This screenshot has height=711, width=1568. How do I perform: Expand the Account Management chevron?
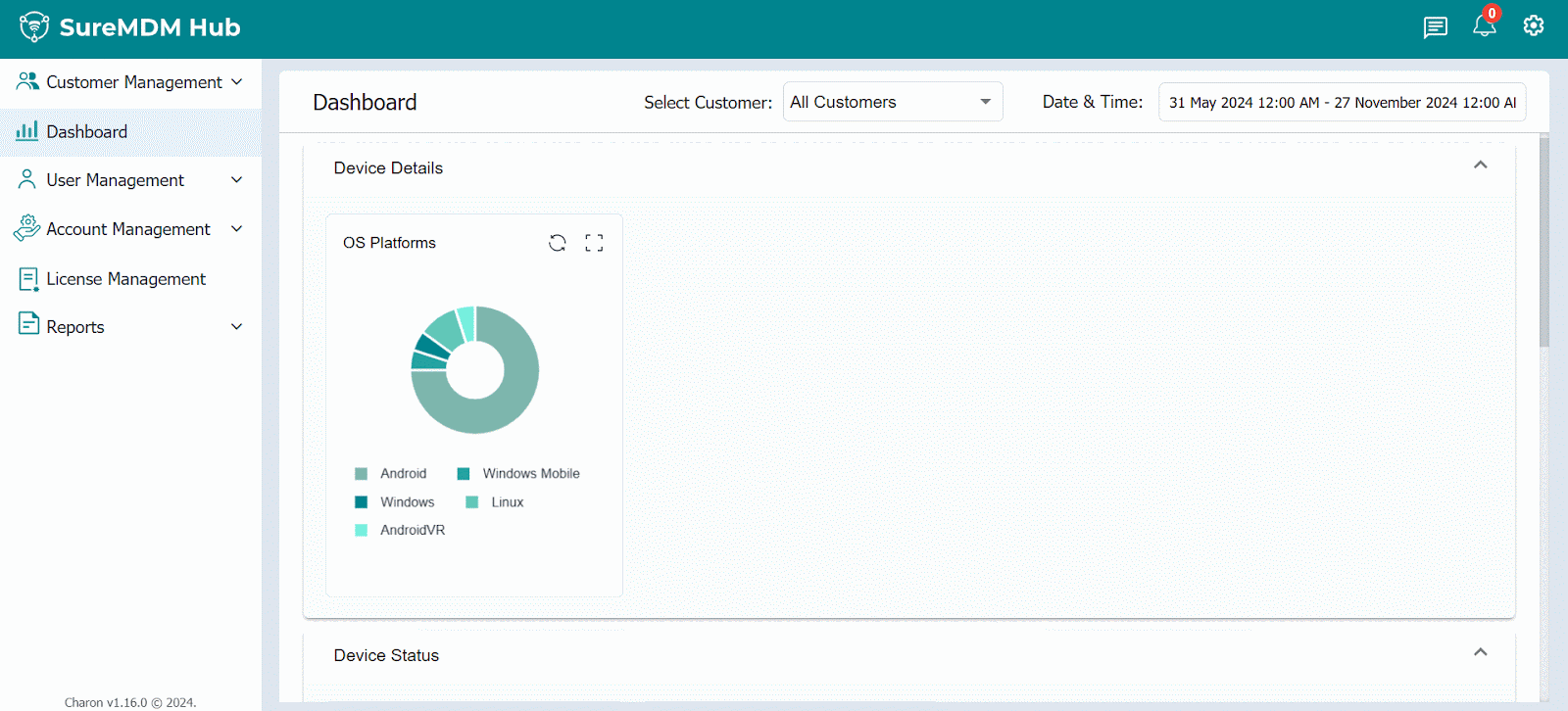point(236,229)
